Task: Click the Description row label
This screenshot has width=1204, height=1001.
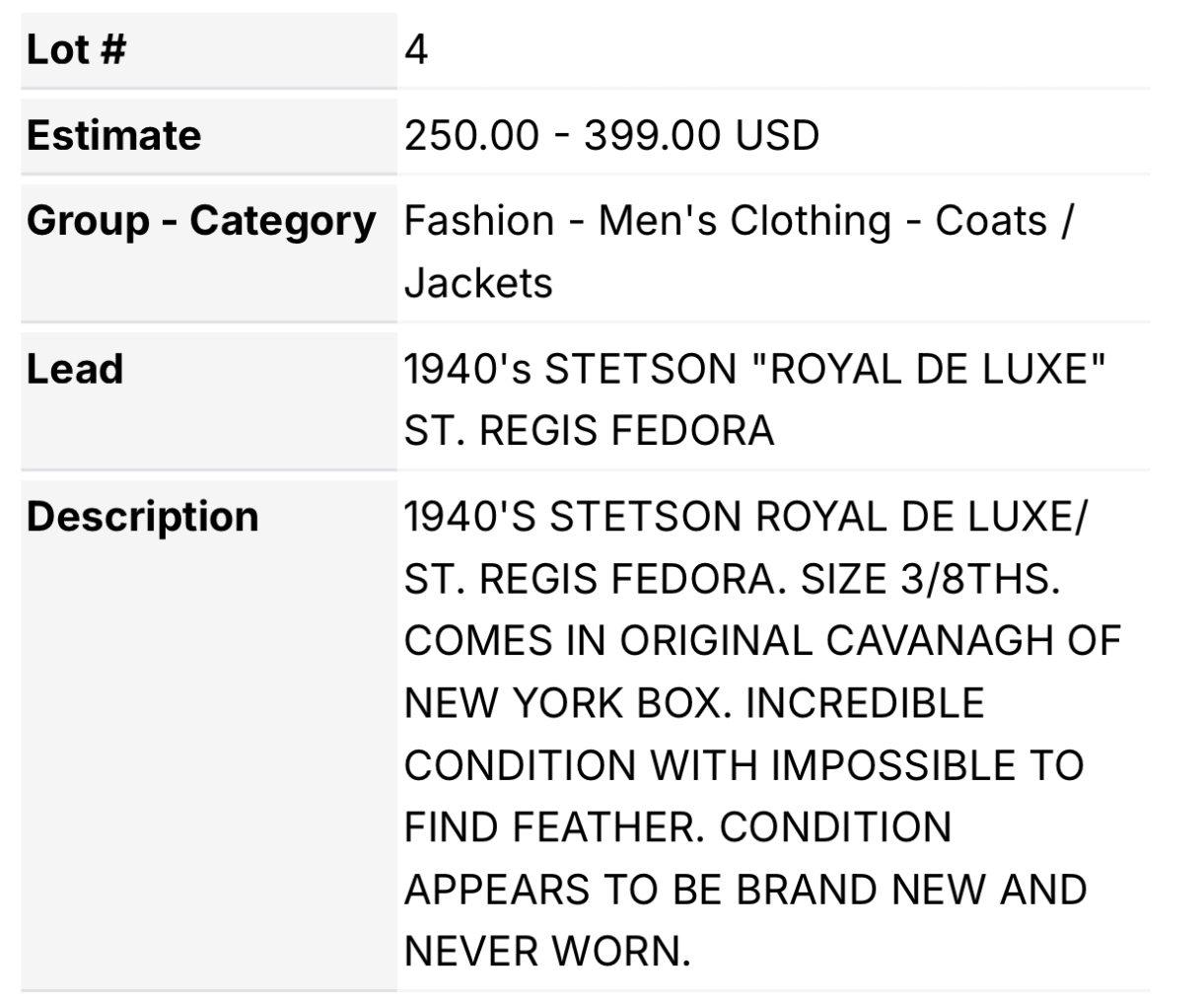Action: [x=143, y=517]
